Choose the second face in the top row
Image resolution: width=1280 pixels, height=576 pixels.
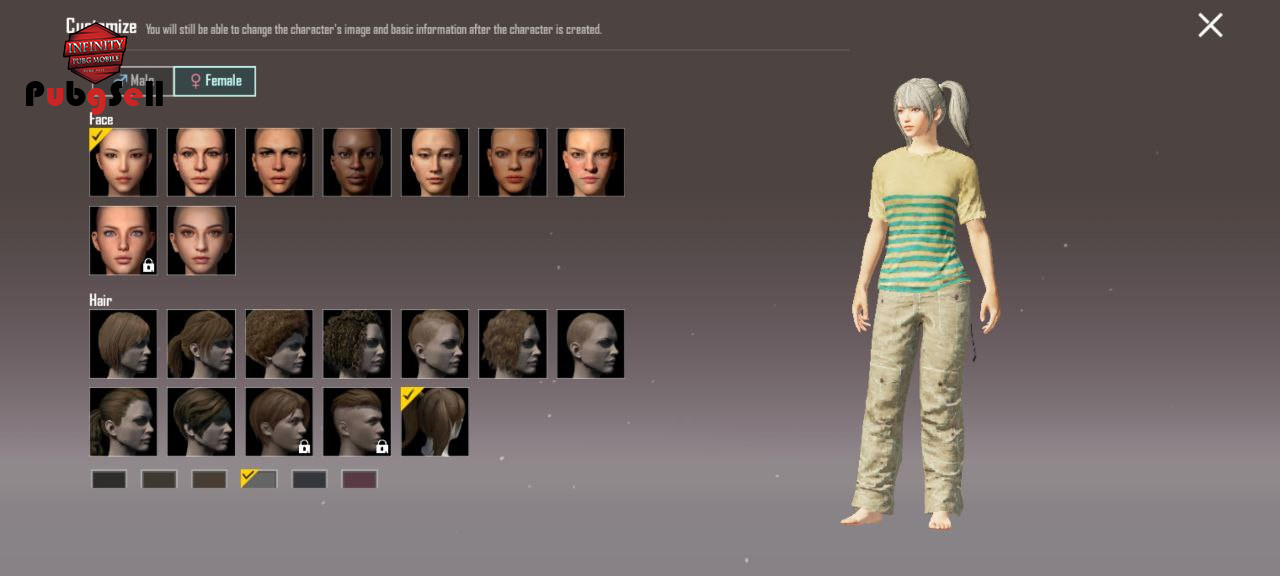point(201,162)
